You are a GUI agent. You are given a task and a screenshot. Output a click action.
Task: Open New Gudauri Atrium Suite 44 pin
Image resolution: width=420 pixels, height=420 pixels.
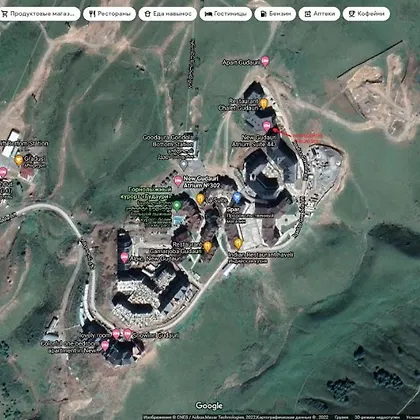(267, 126)
